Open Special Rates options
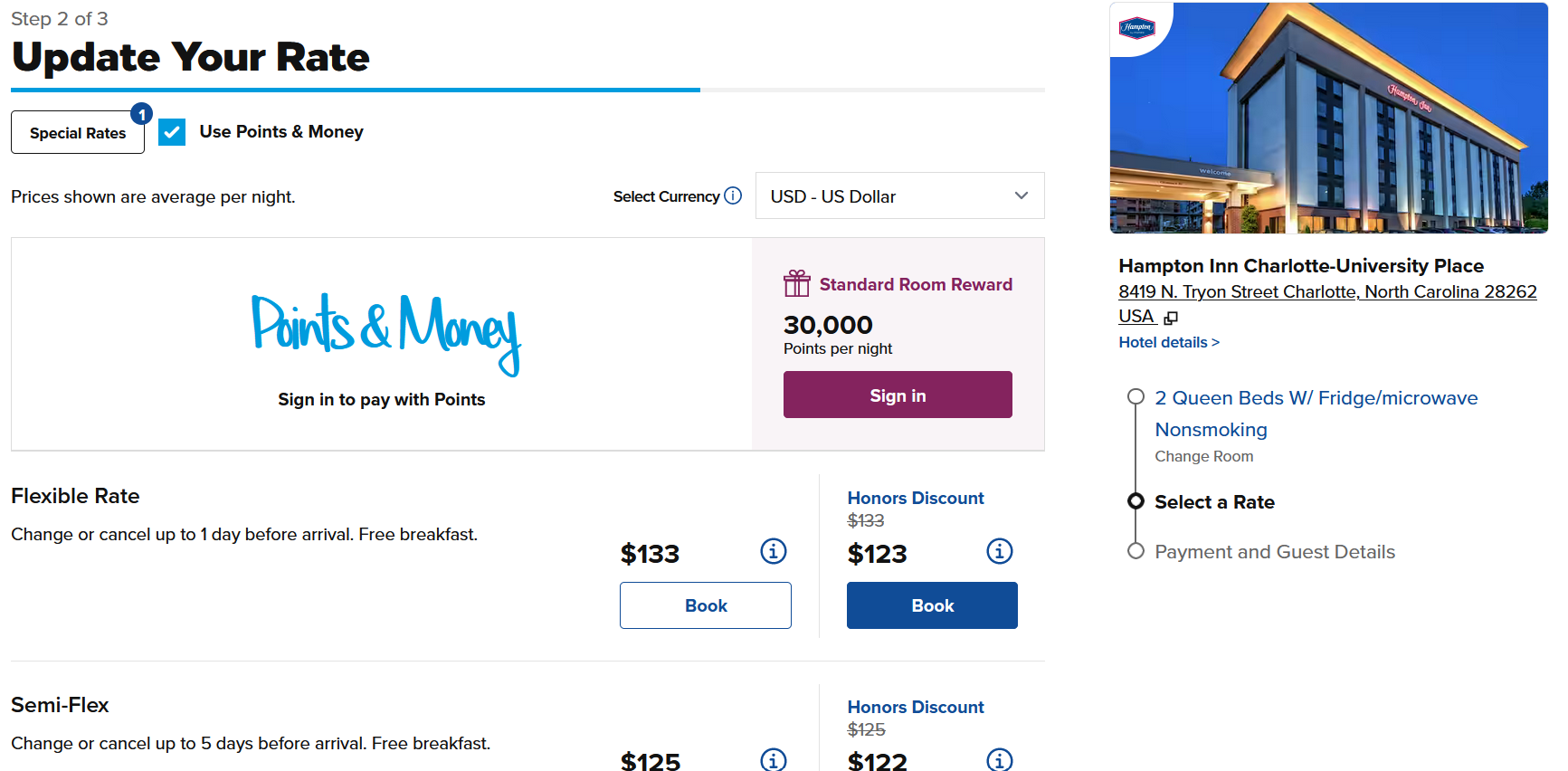 [78, 133]
